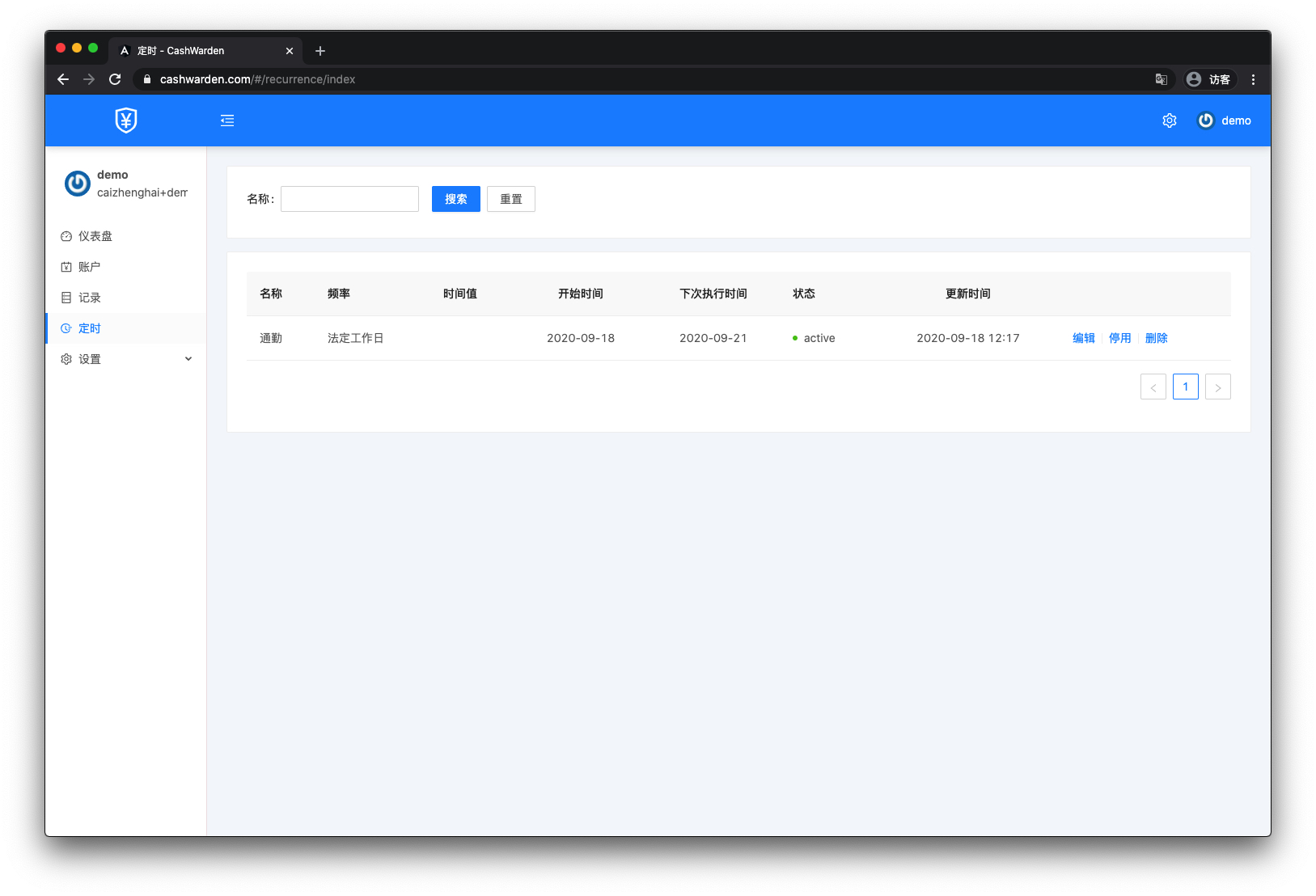The width and height of the screenshot is (1316, 896).
Task: Focus the 名称 search input field
Action: click(x=349, y=199)
